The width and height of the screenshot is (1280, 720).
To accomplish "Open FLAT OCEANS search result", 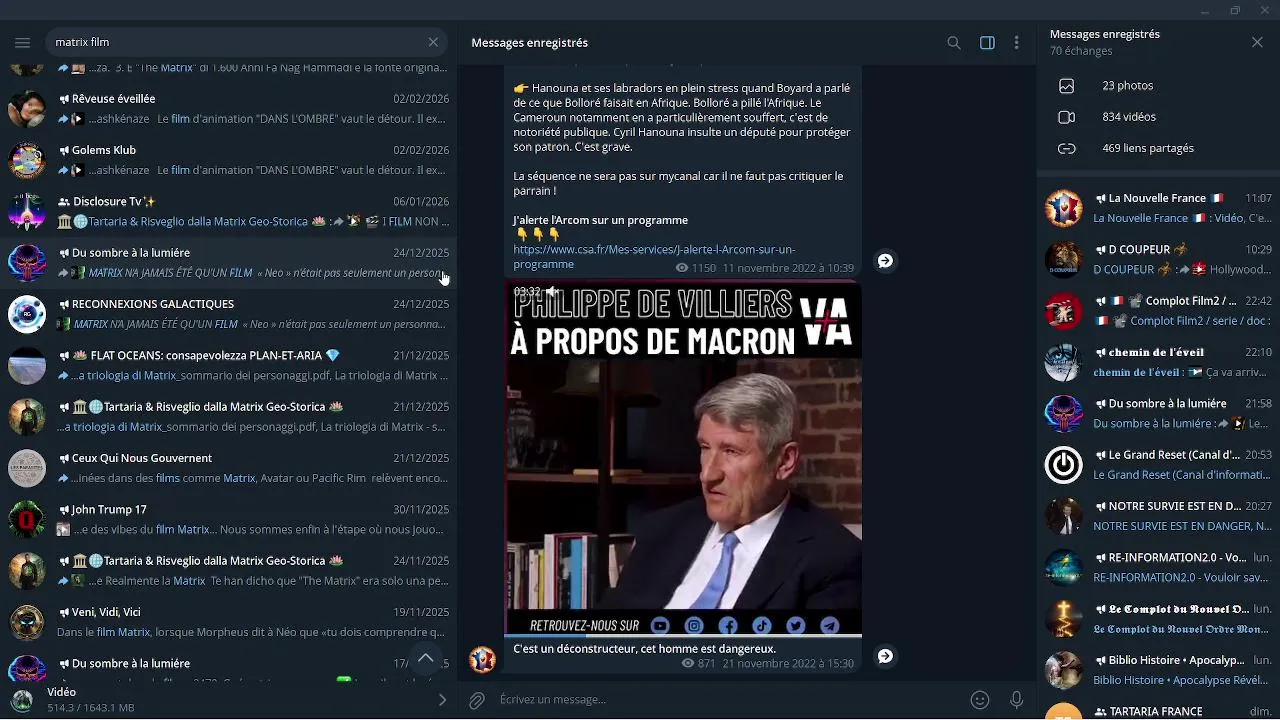I will [229, 365].
